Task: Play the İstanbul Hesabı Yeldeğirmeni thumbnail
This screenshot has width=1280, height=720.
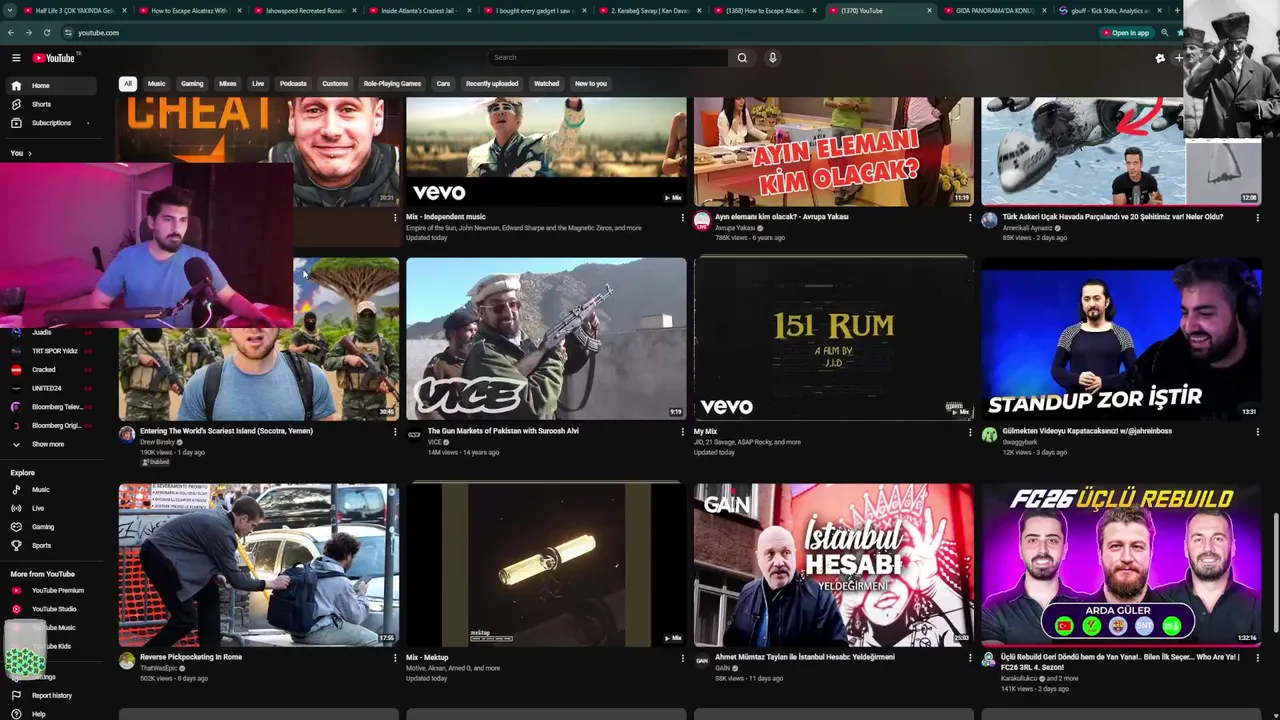Action: (833, 565)
